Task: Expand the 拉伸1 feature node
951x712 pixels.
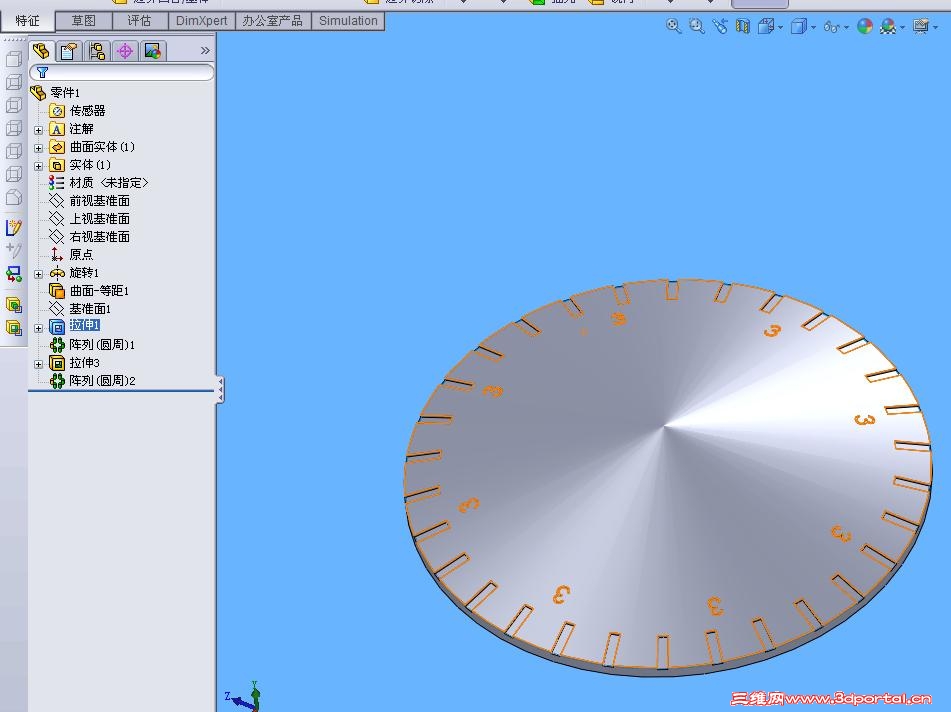Action: pos(38,328)
